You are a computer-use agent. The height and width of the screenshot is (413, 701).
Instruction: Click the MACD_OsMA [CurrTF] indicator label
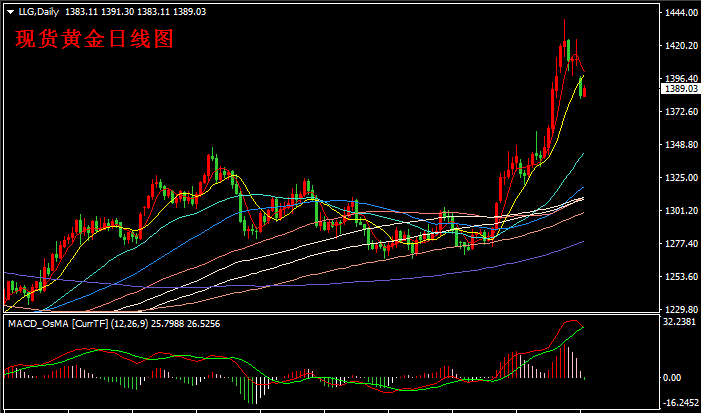coord(58,324)
